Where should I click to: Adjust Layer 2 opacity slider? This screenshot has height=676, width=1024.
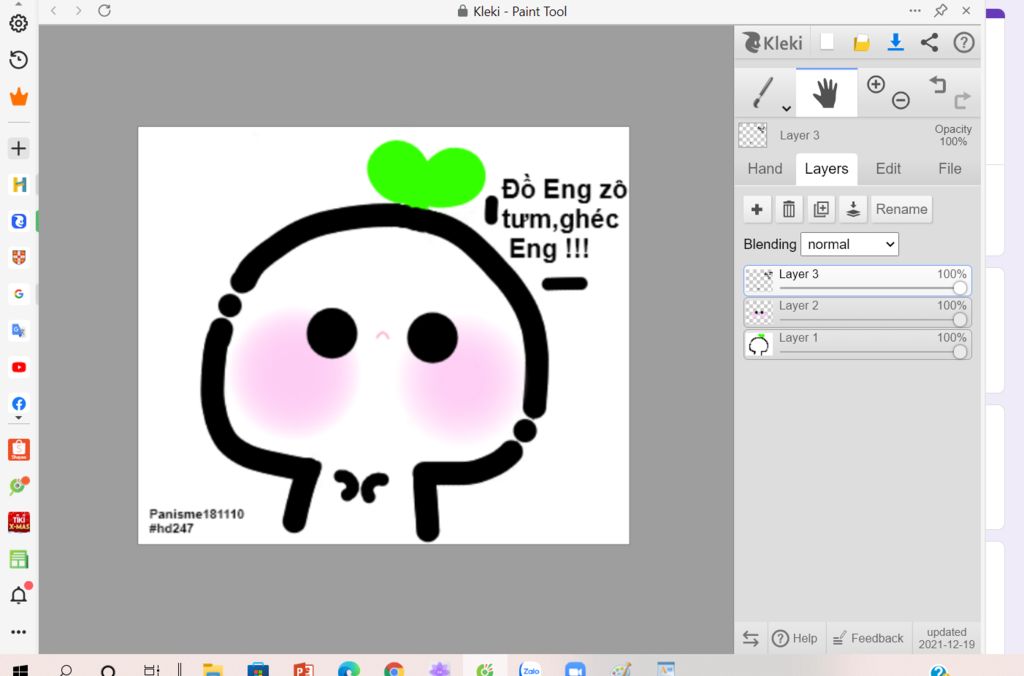[959, 320]
